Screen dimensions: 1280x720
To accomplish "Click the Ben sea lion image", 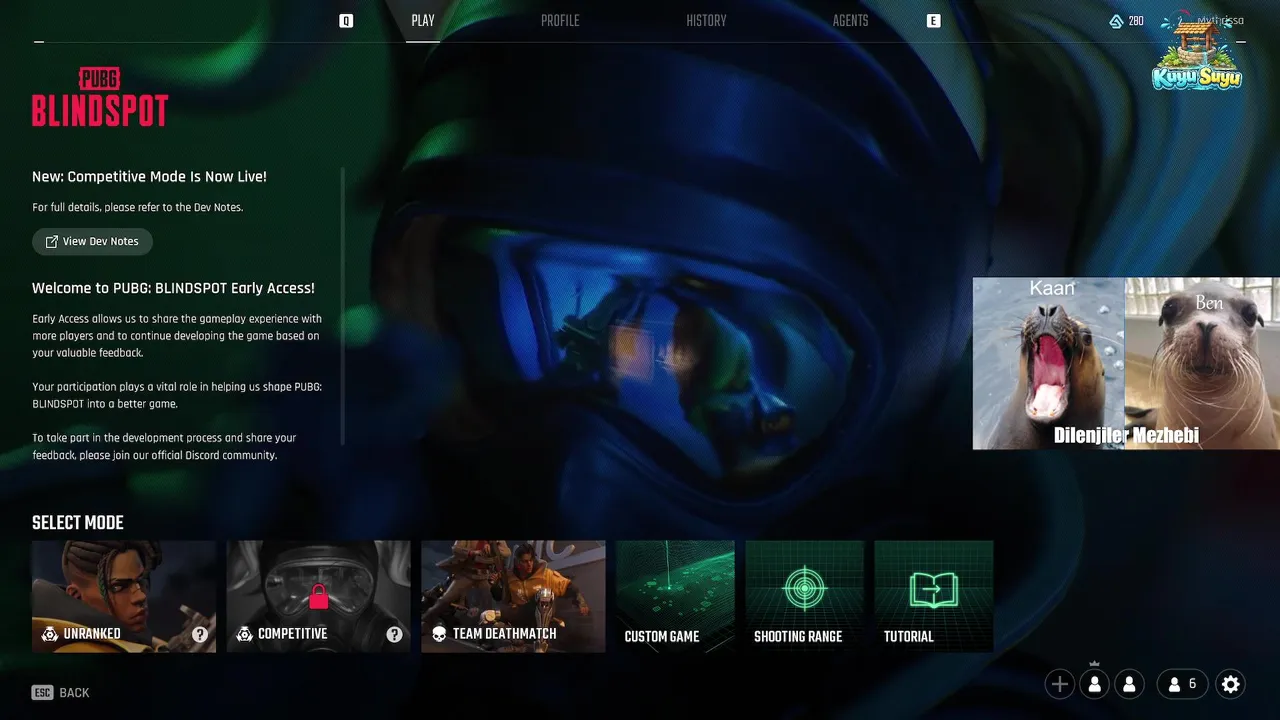I will pyautogui.click(x=1202, y=363).
